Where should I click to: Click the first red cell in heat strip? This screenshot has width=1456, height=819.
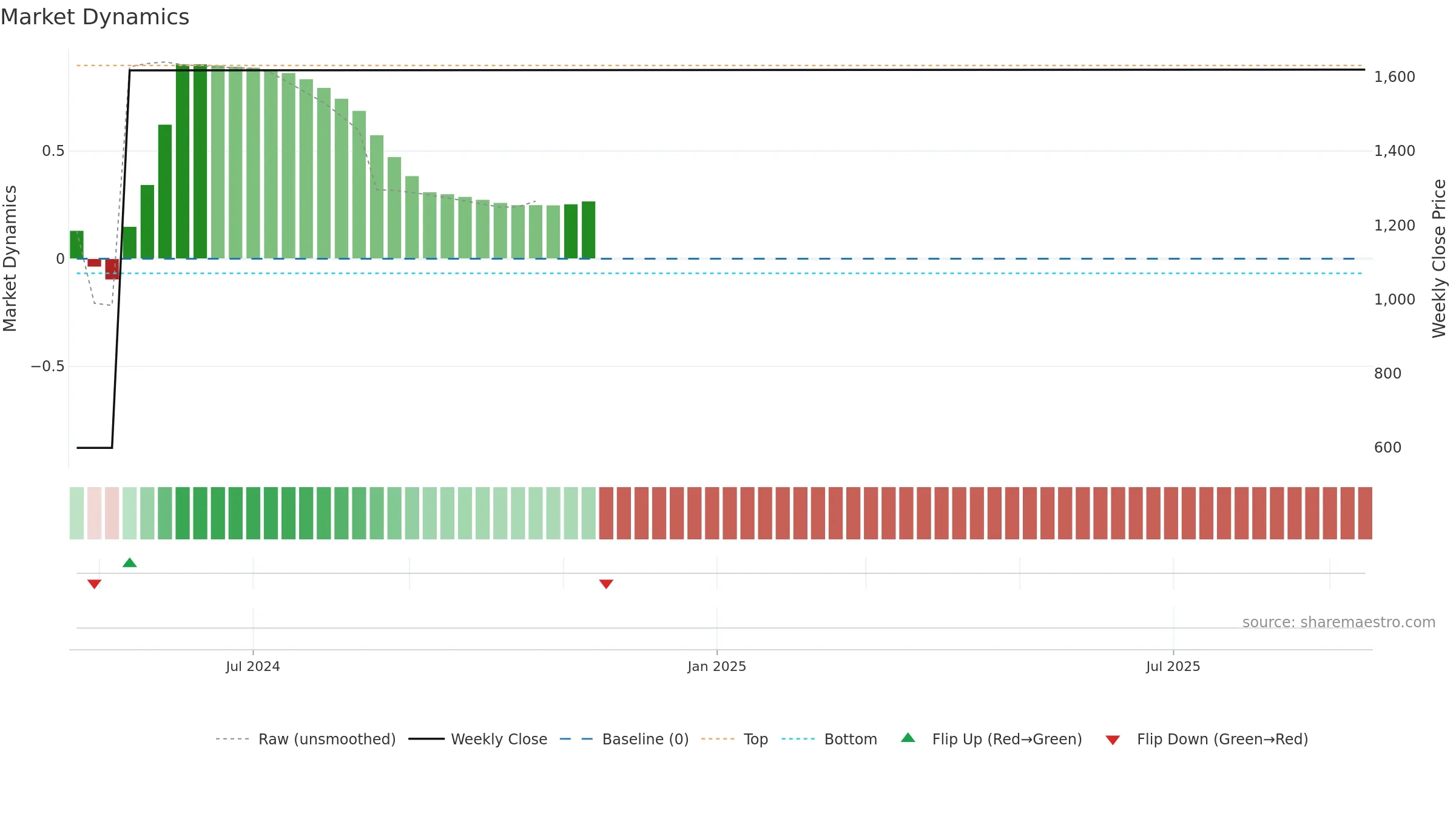[94, 513]
